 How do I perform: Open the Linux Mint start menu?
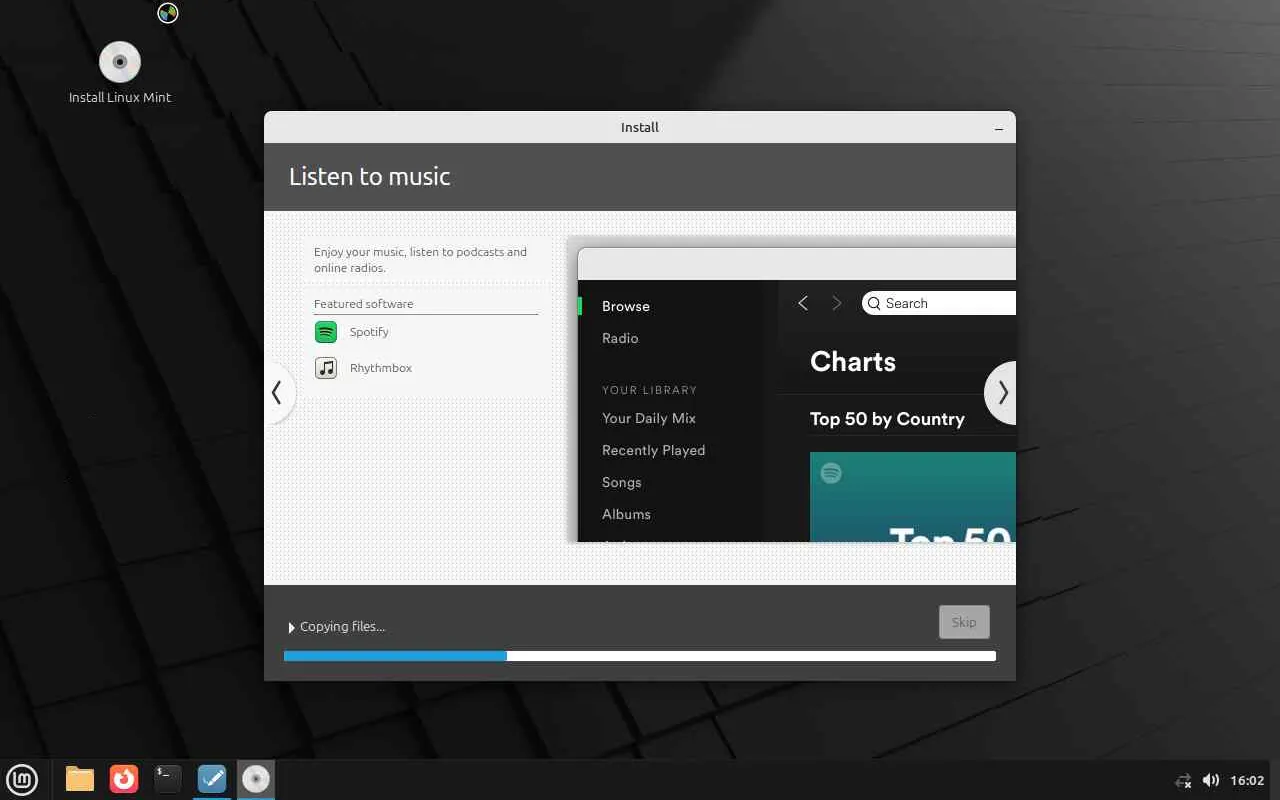pos(22,779)
